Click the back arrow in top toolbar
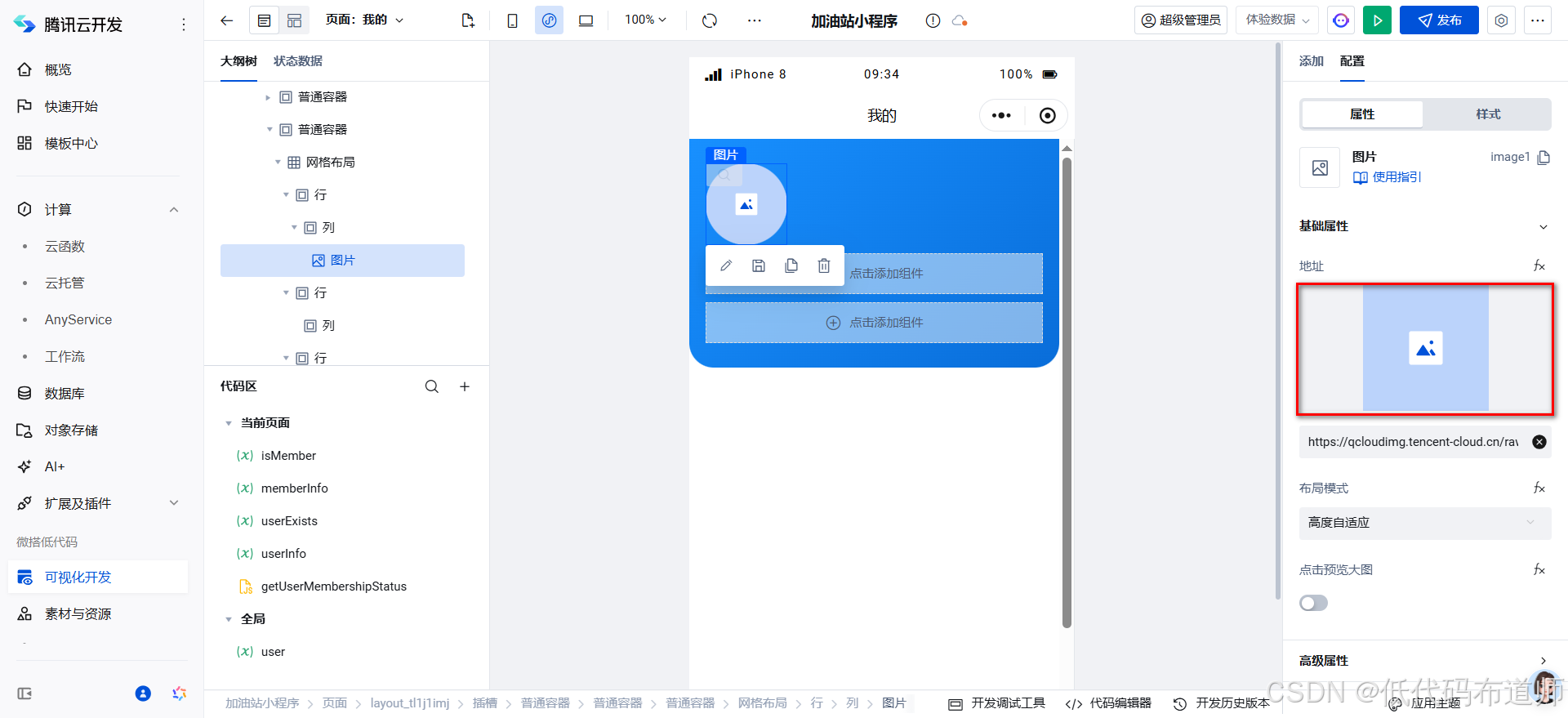The image size is (1568, 718). pos(227,20)
